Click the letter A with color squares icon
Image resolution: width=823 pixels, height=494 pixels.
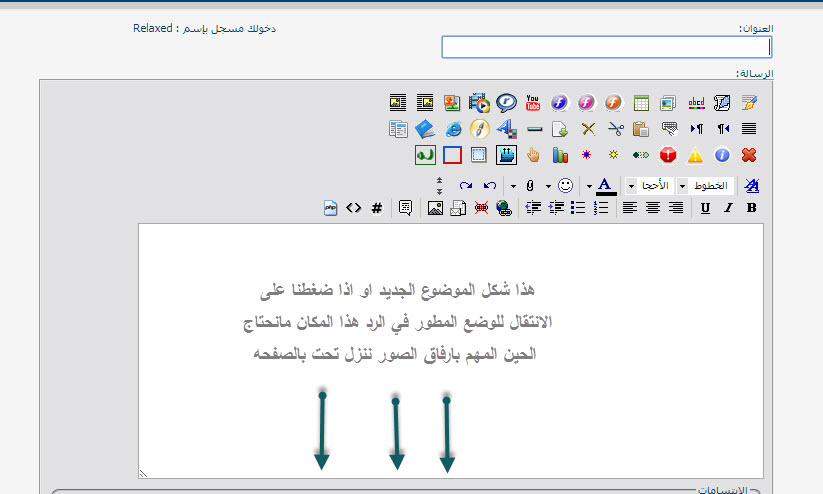pos(507,129)
